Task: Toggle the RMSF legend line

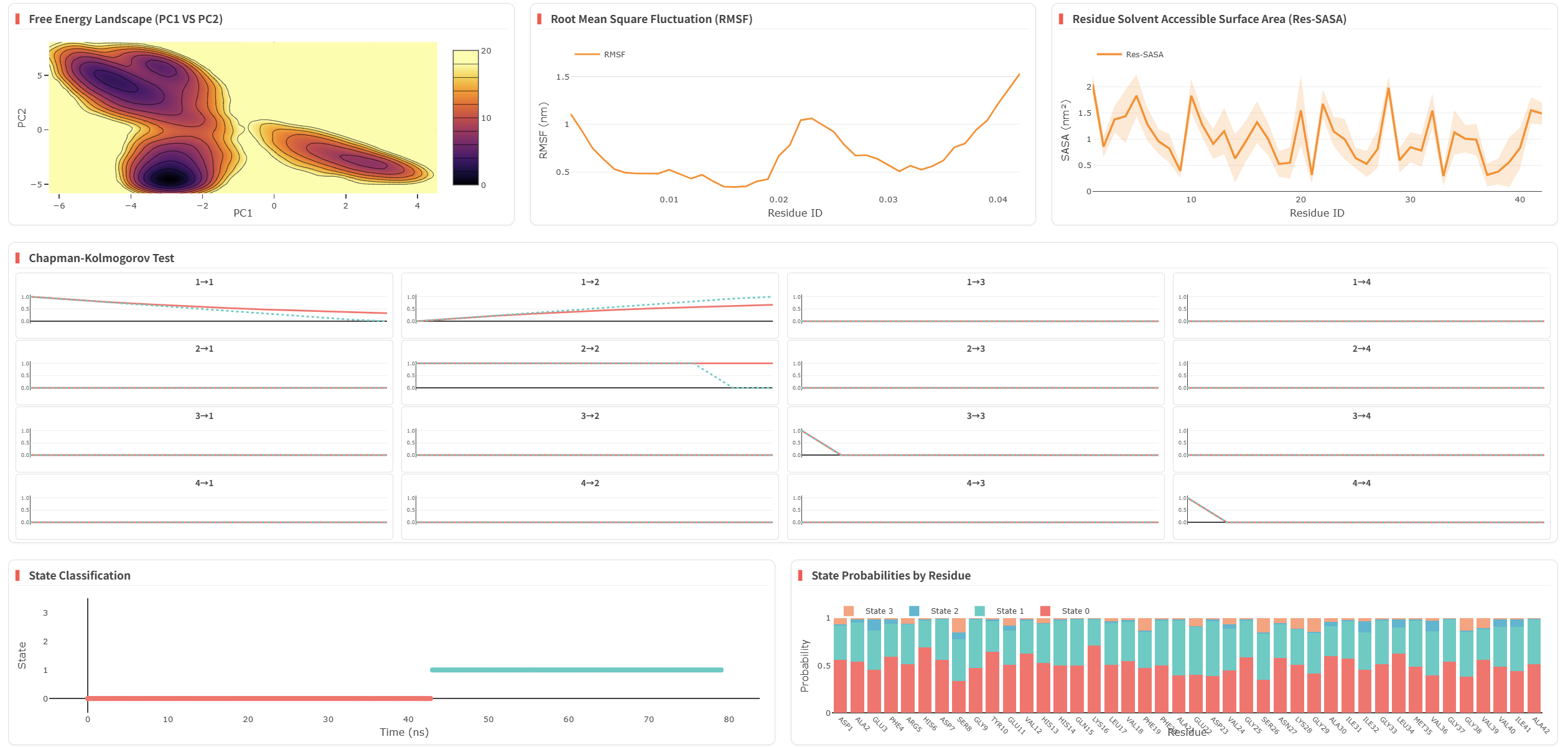Action: 587,55
